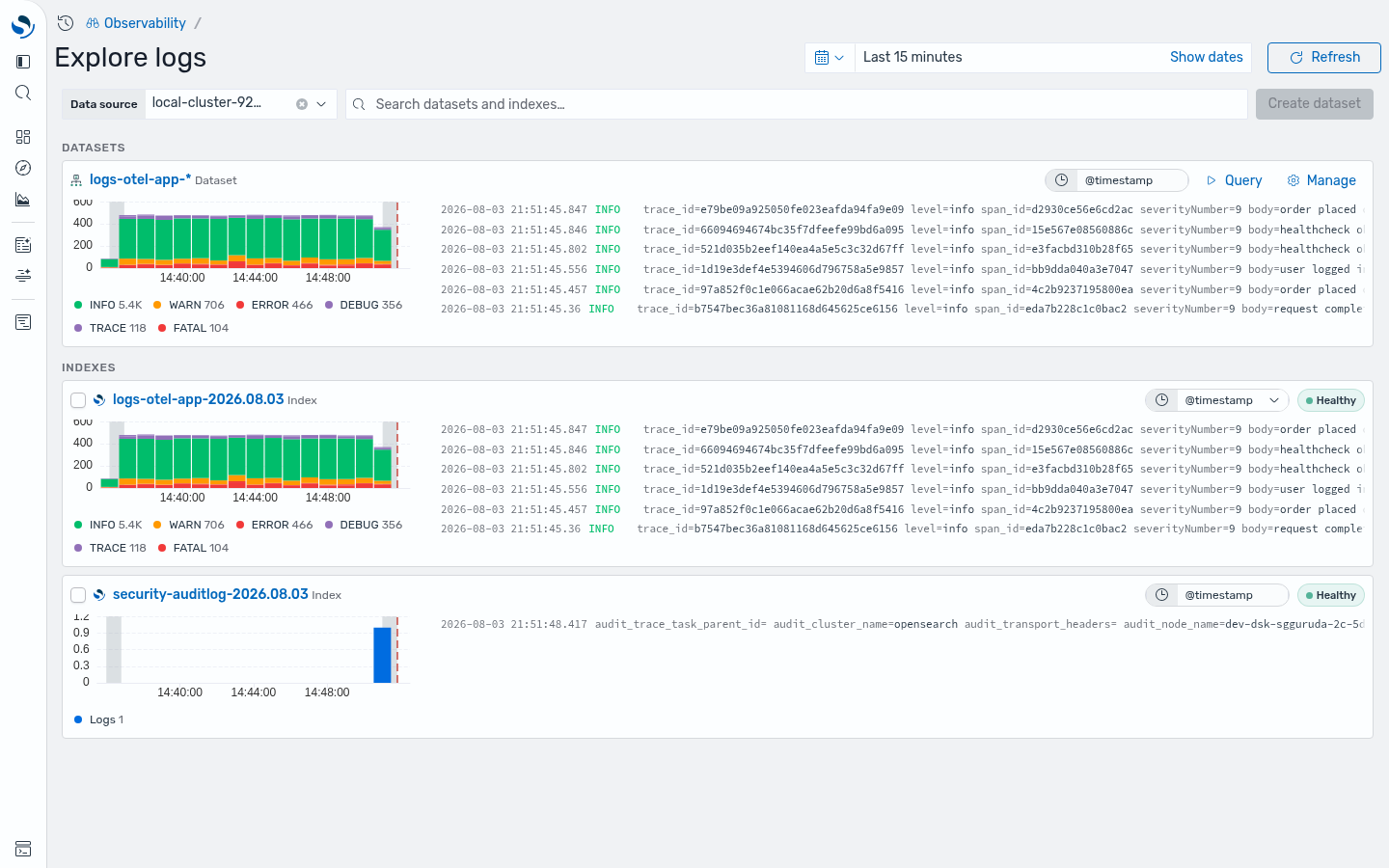Click the INDEXES section heading

point(89,367)
